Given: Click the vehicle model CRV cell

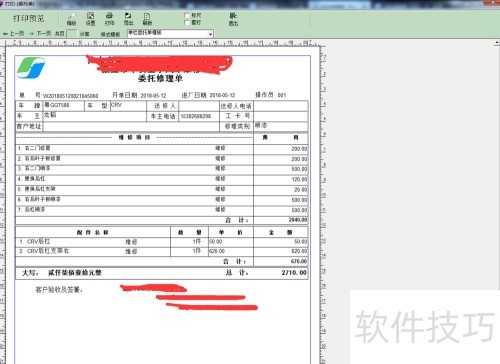Looking at the screenshot, I should click(128, 106).
